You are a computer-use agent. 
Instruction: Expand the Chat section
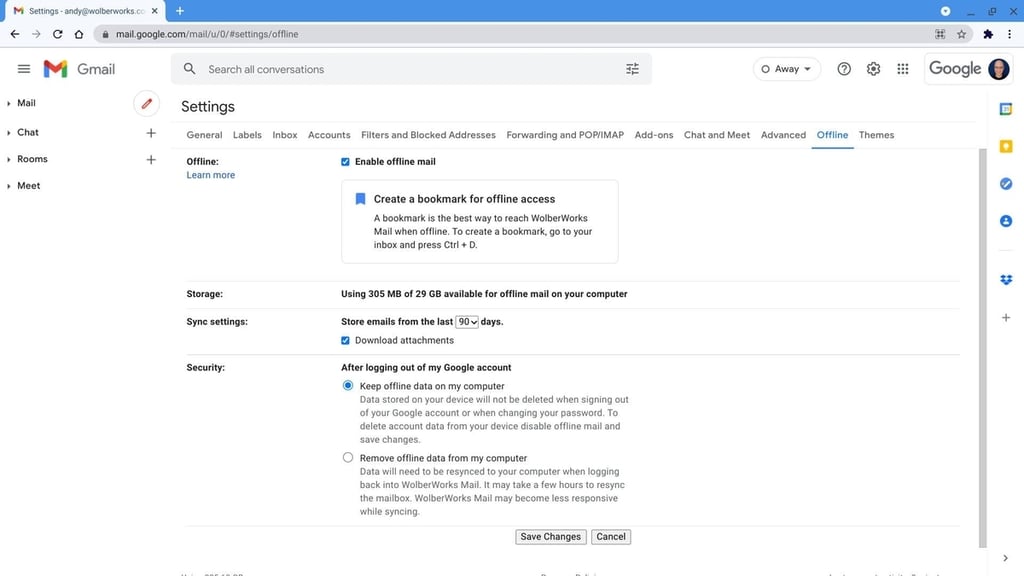pos(8,133)
